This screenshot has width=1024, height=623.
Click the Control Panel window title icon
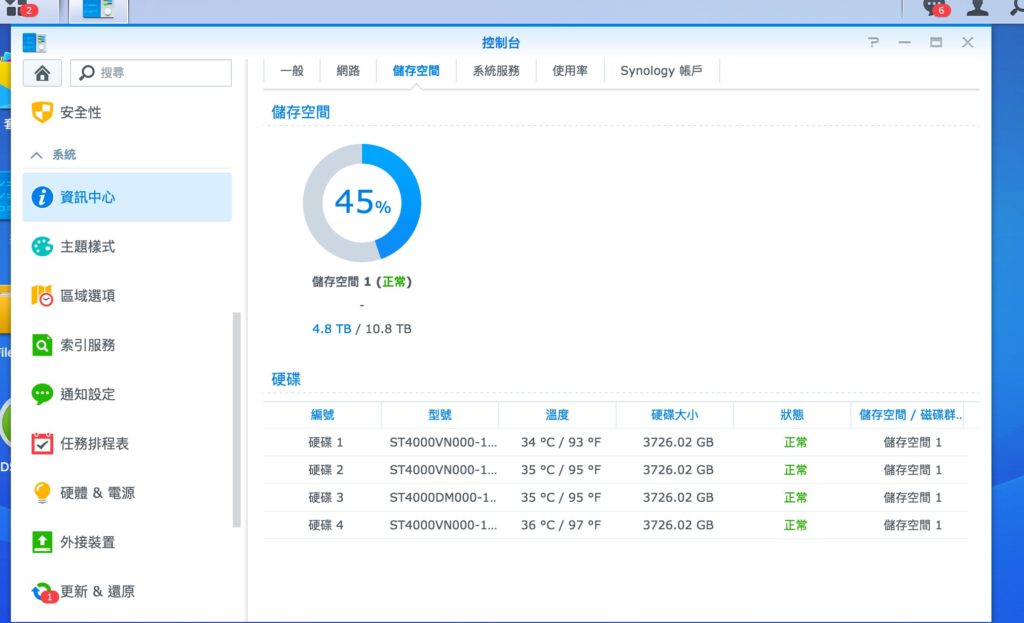pos(34,43)
